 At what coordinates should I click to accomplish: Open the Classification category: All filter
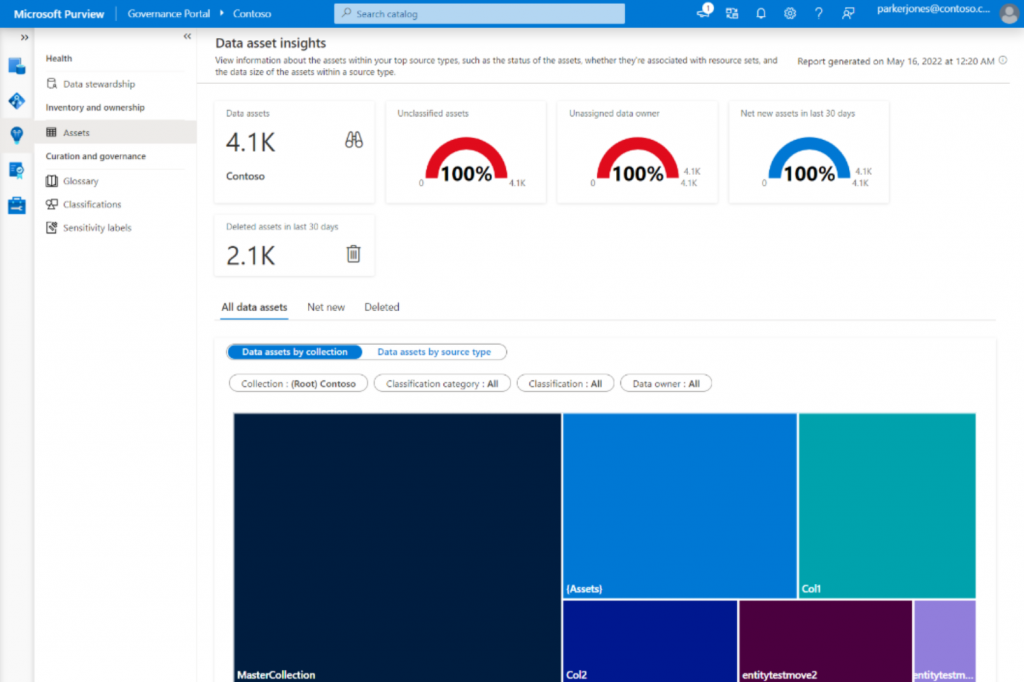click(x=442, y=383)
